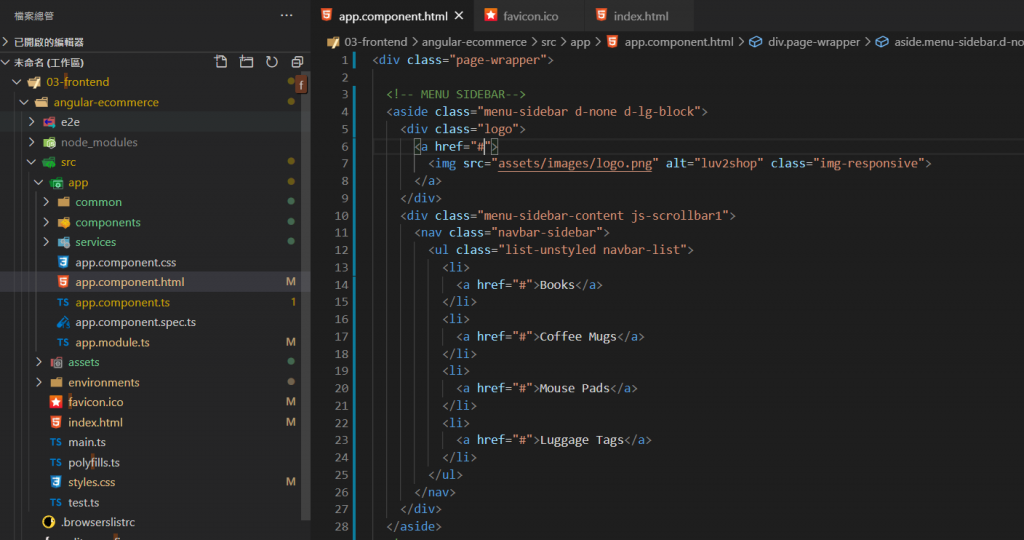Switch to the index.html tab
This screenshot has height=540, width=1024.
pos(641,16)
